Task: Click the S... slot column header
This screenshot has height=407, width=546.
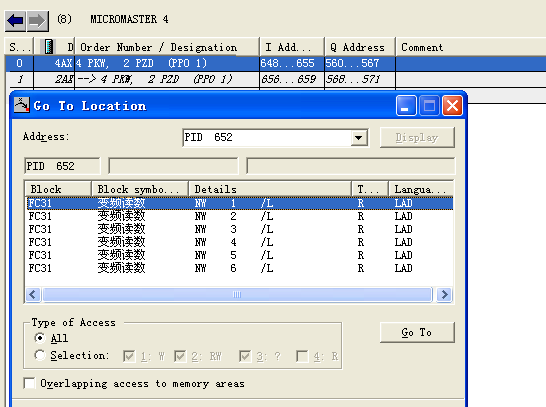Action: [19, 47]
